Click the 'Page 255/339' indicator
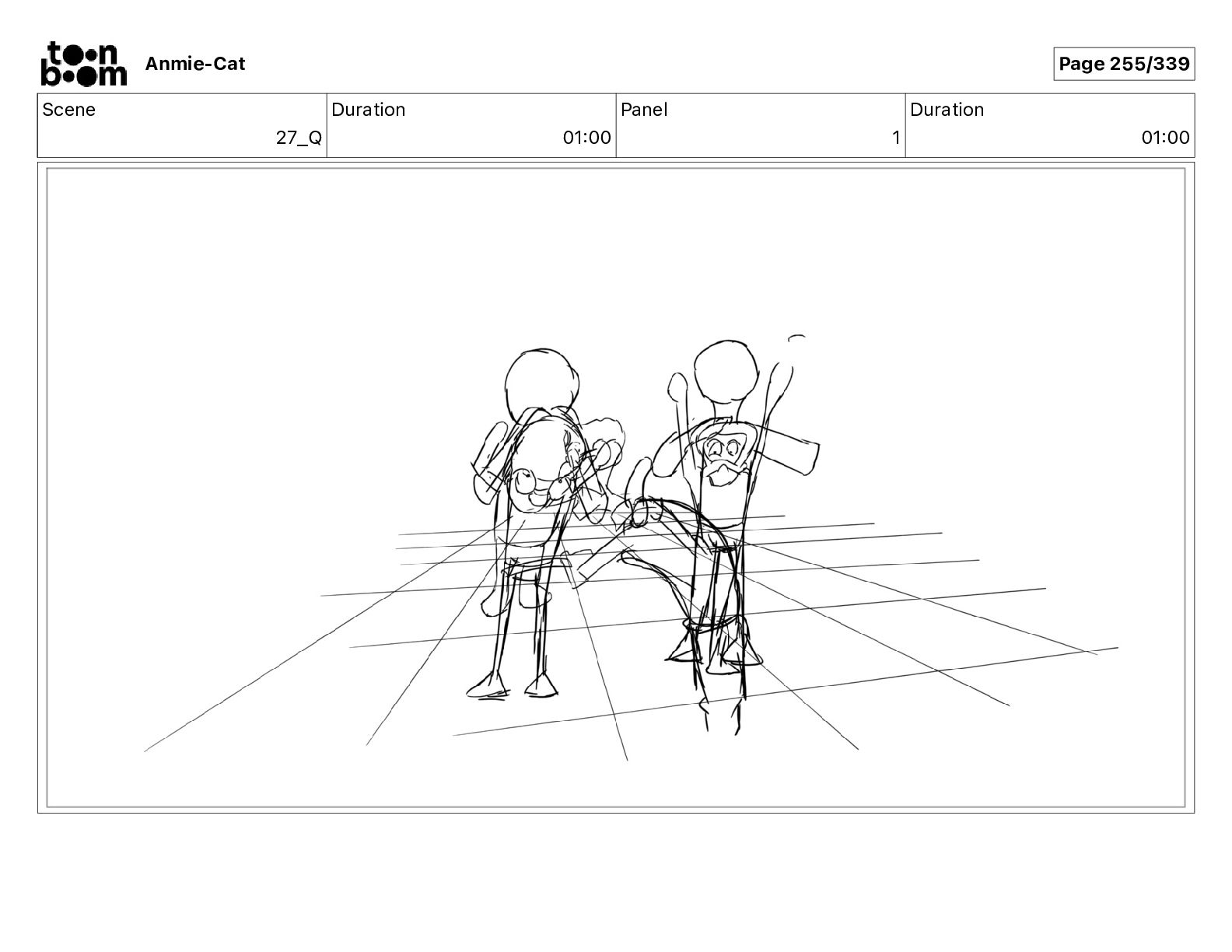 [x=1124, y=64]
